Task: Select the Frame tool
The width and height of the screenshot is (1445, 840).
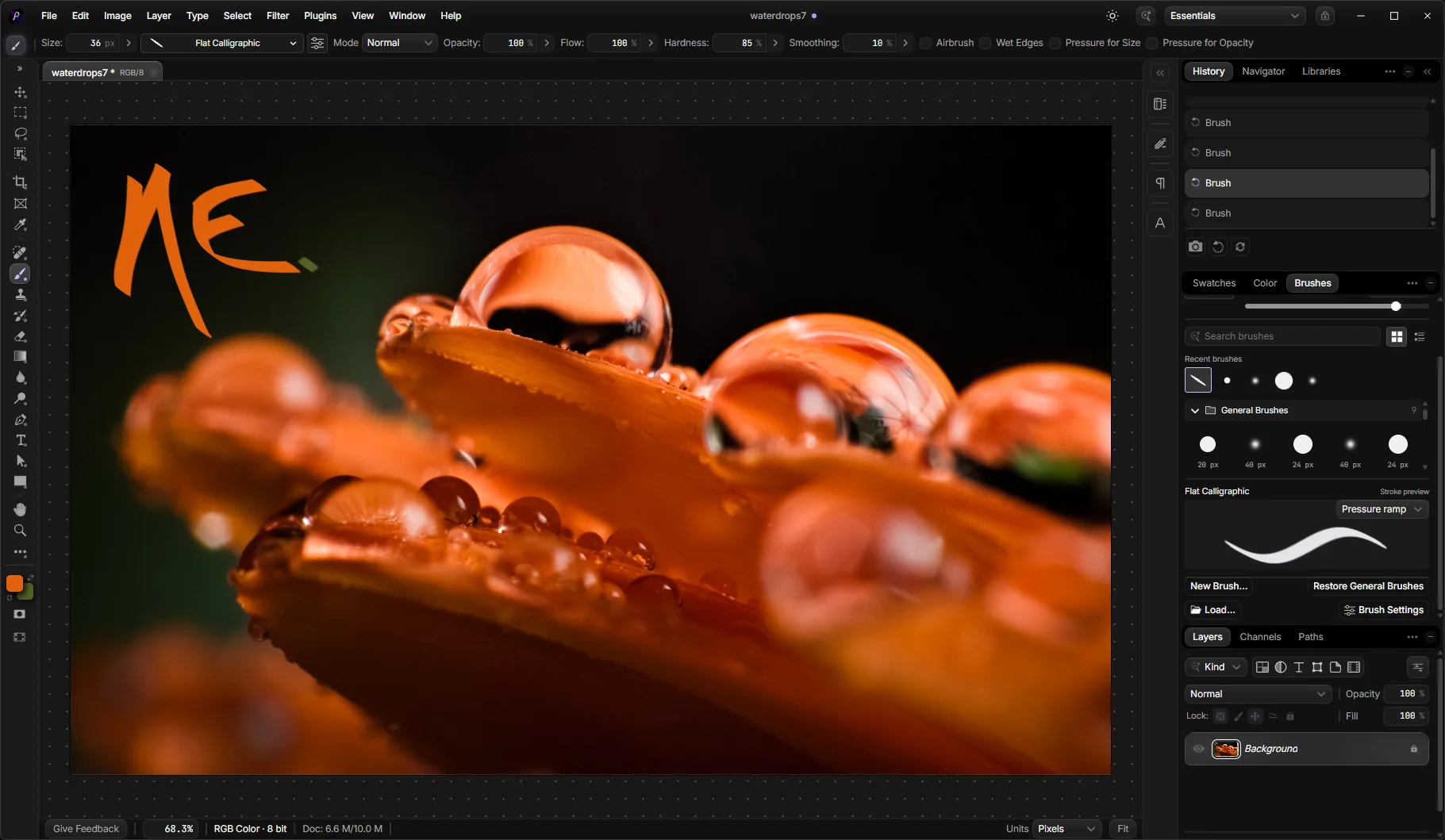Action: point(21,204)
